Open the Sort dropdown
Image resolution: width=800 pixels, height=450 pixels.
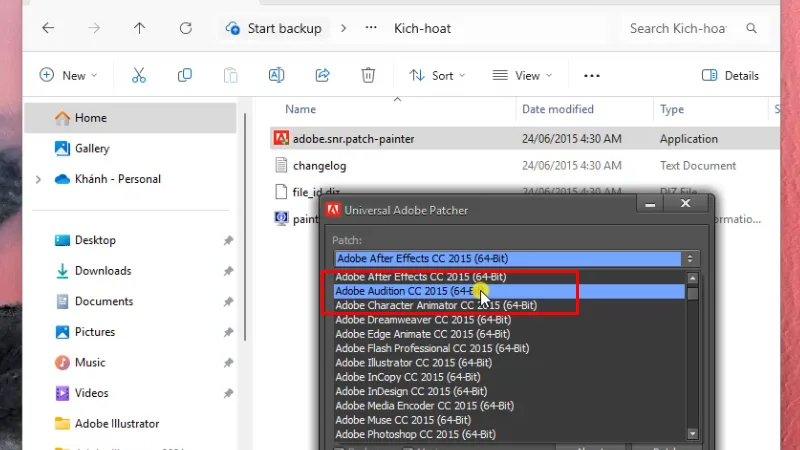coord(437,76)
